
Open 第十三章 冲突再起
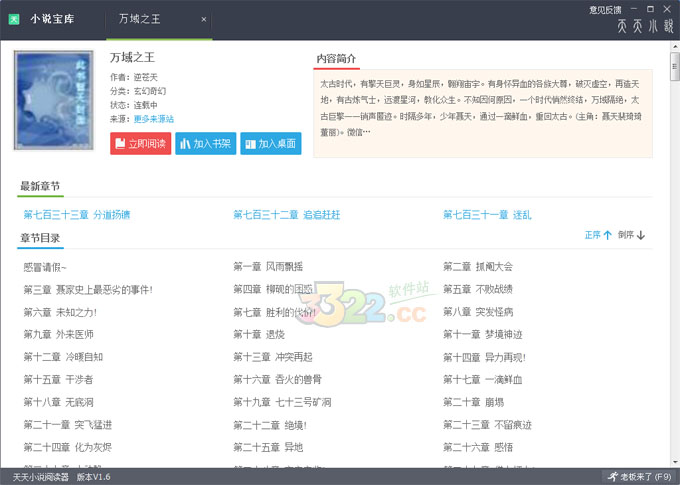(273, 357)
